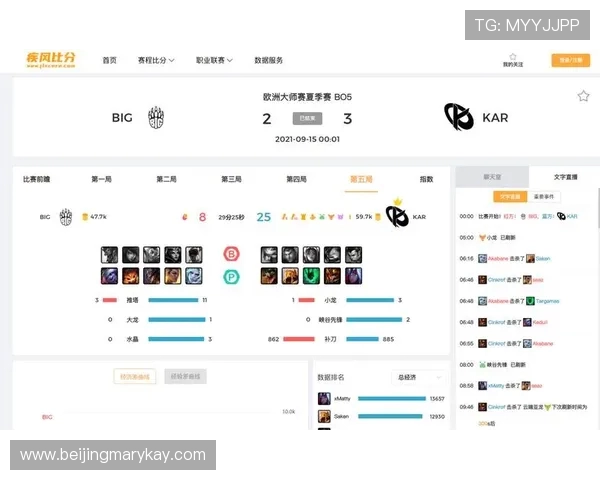
Task: Click the gray 已结束 match status badge
Action: tap(307, 118)
